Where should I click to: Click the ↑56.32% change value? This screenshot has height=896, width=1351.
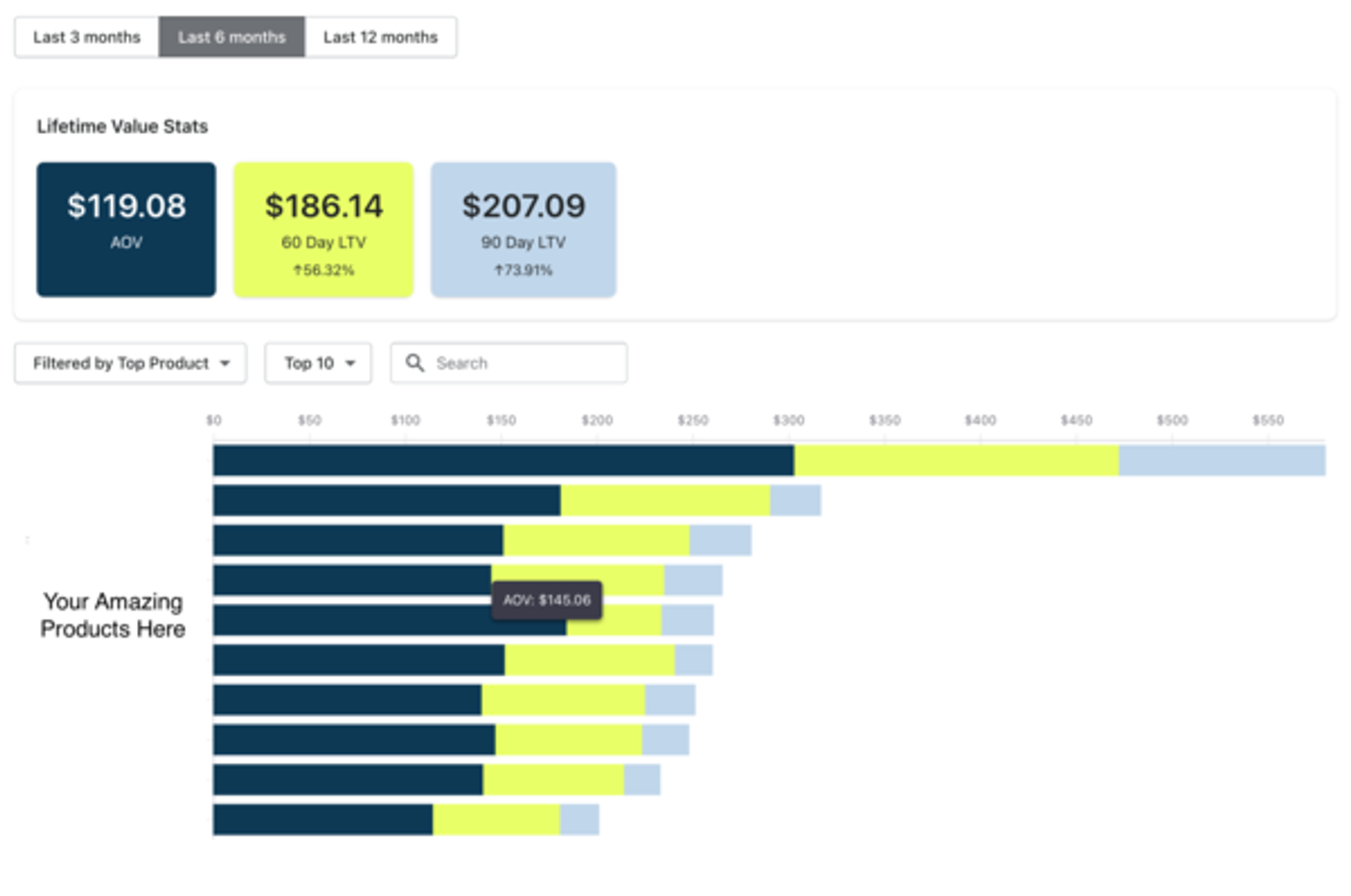coord(323,270)
